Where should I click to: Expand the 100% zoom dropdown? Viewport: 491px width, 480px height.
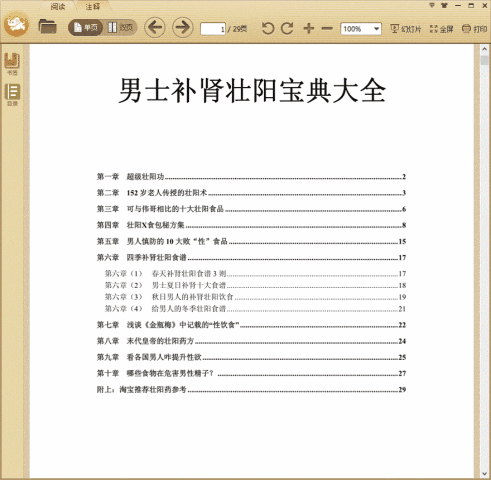click(x=376, y=29)
